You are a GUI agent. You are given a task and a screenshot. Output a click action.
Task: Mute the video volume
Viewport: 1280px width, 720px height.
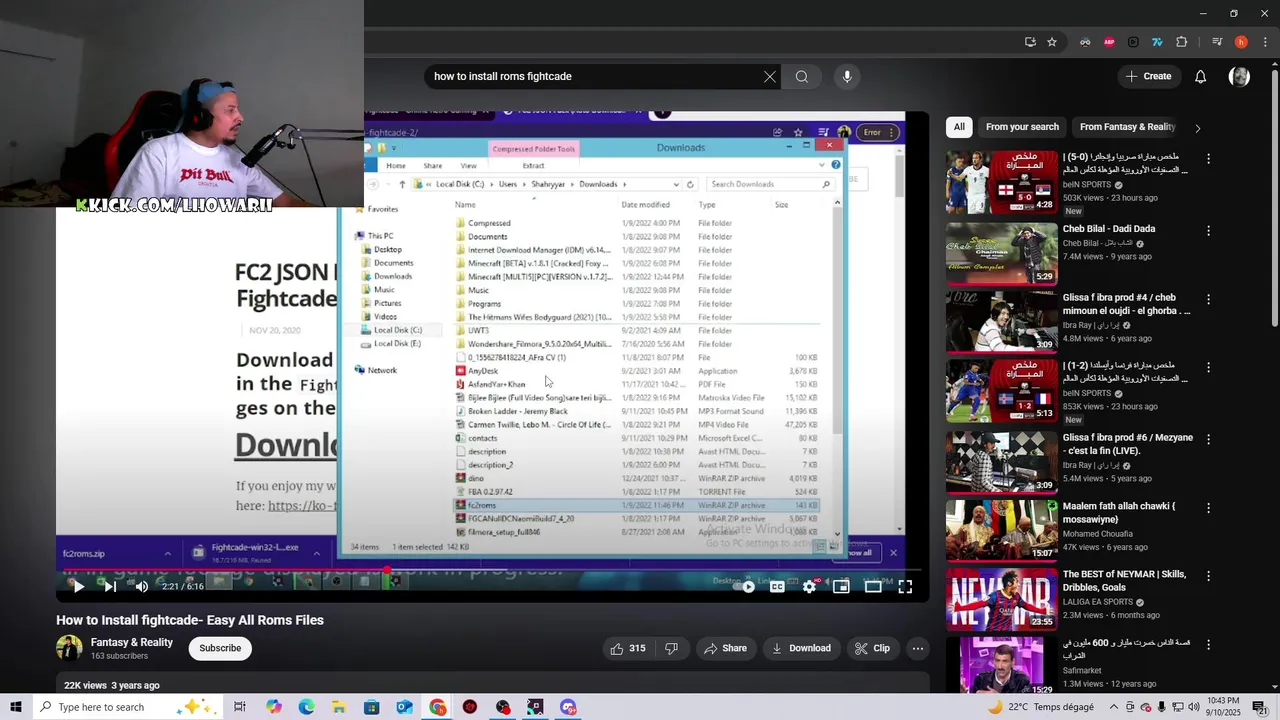pyautogui.click(x=142, y=587)
